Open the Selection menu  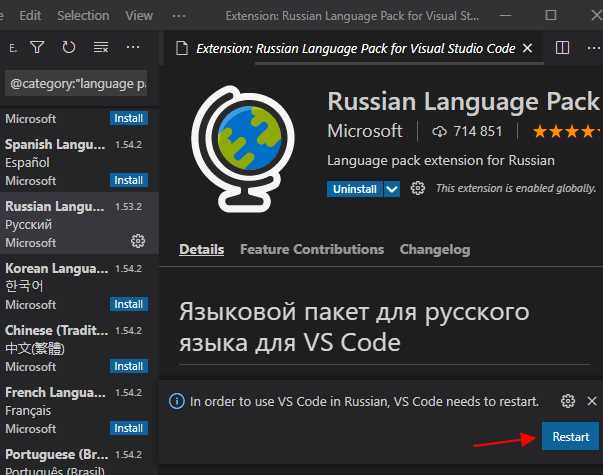click(83, 16)
